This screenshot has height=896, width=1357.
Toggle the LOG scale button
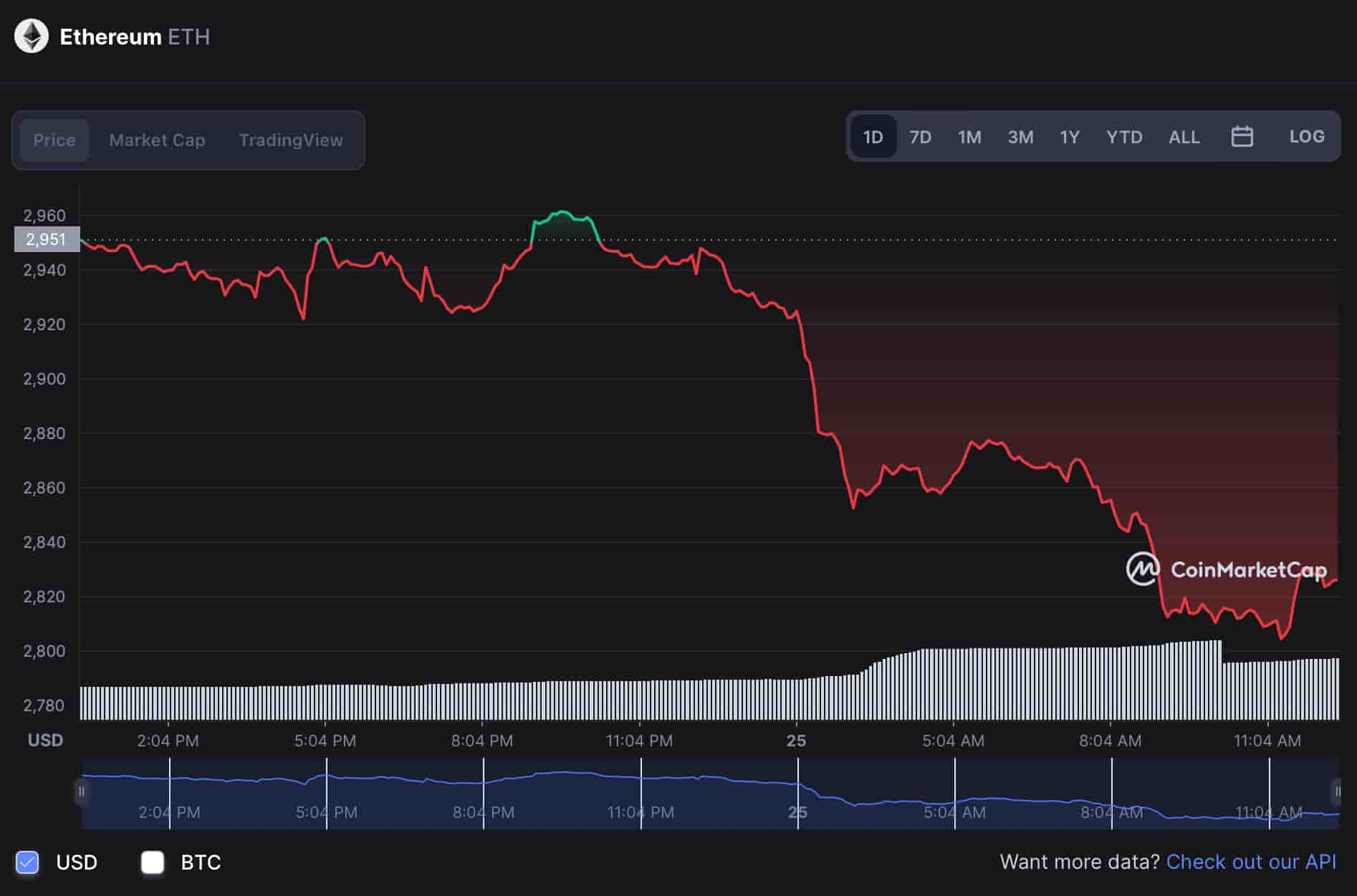tap(1307, 136)
